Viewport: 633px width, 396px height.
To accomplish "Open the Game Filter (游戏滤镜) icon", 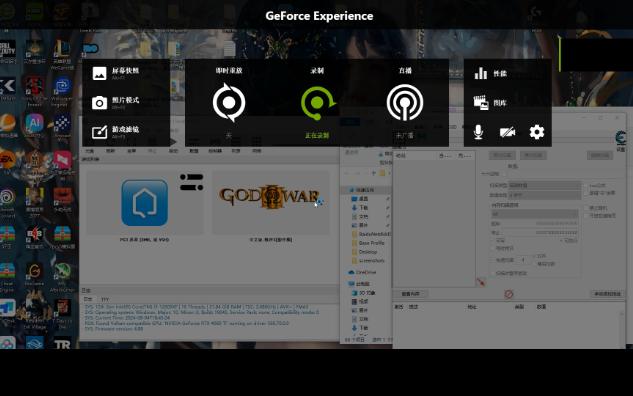I will click(x=99, y=132).
